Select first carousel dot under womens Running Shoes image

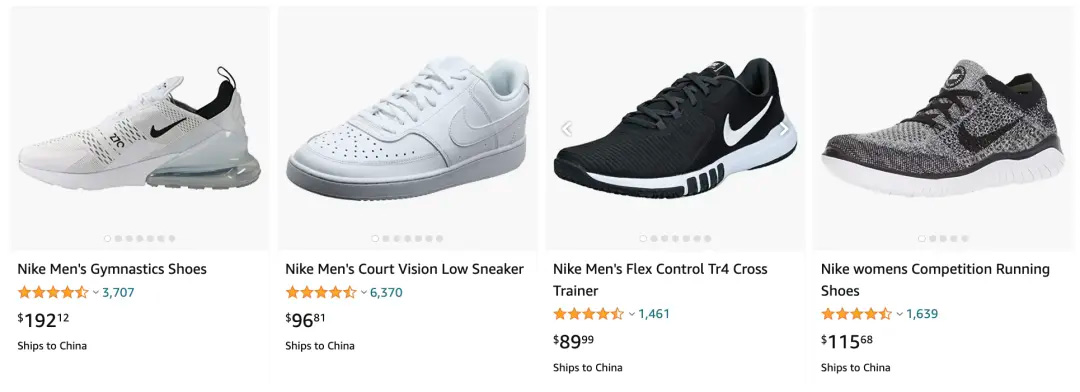point(922,238)
